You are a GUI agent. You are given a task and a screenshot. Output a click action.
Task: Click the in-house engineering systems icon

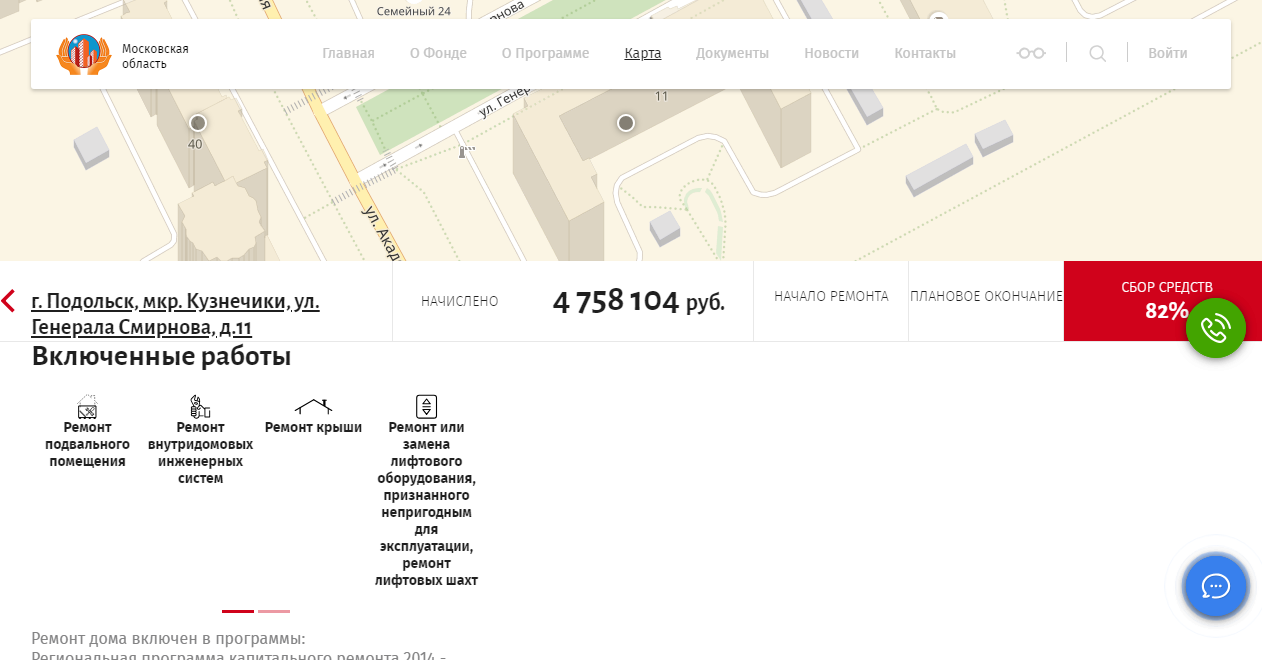click(200, 407)
